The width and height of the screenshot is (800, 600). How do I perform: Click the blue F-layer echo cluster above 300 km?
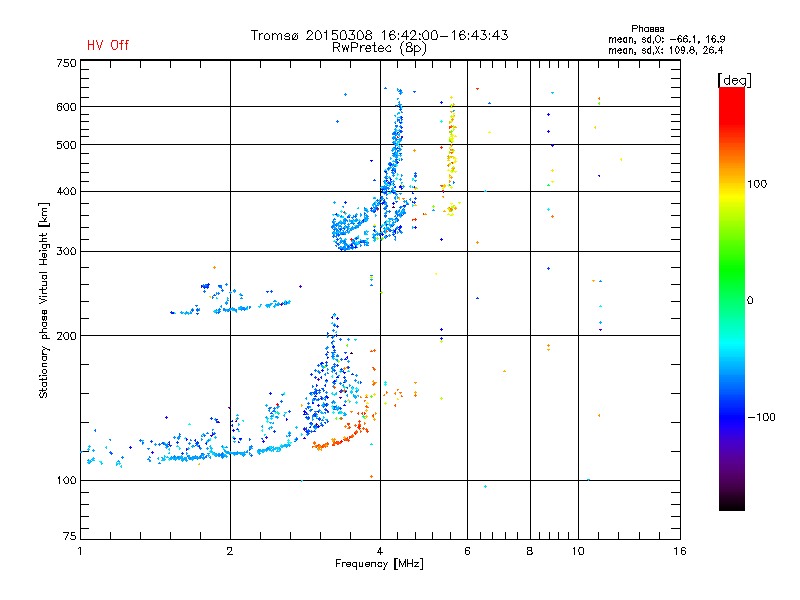coord(370,204)
